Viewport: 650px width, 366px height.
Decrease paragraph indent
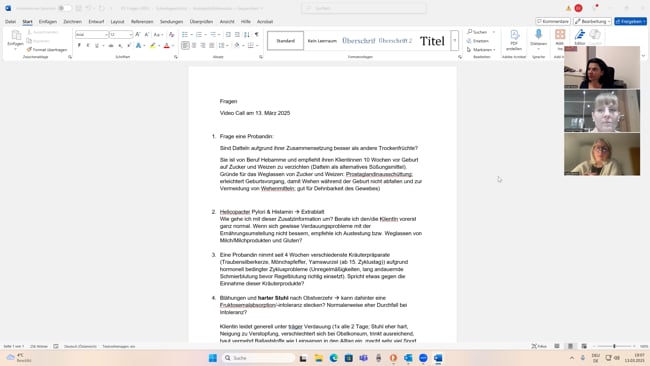click(228, 34)
